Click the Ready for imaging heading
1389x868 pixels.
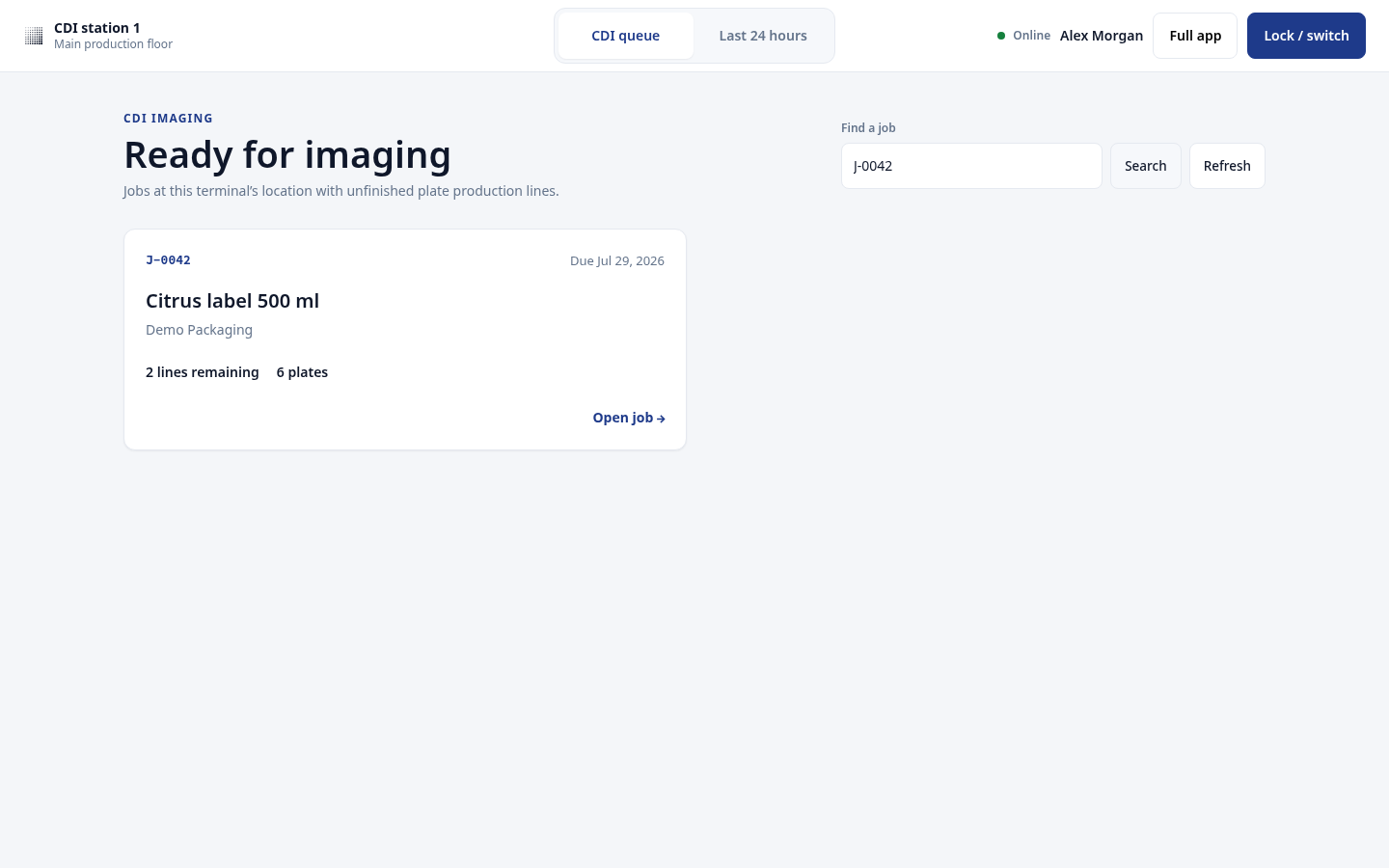click(x=287, y=154)
